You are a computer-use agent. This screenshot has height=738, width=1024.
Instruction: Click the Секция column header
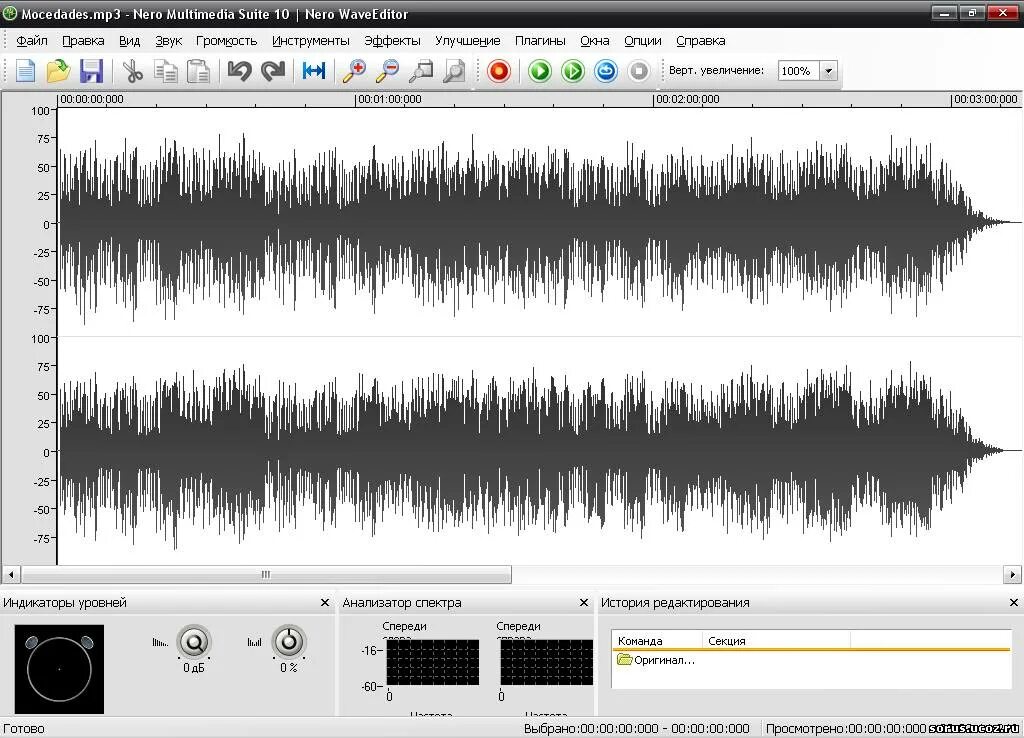[x=776, y=641]
